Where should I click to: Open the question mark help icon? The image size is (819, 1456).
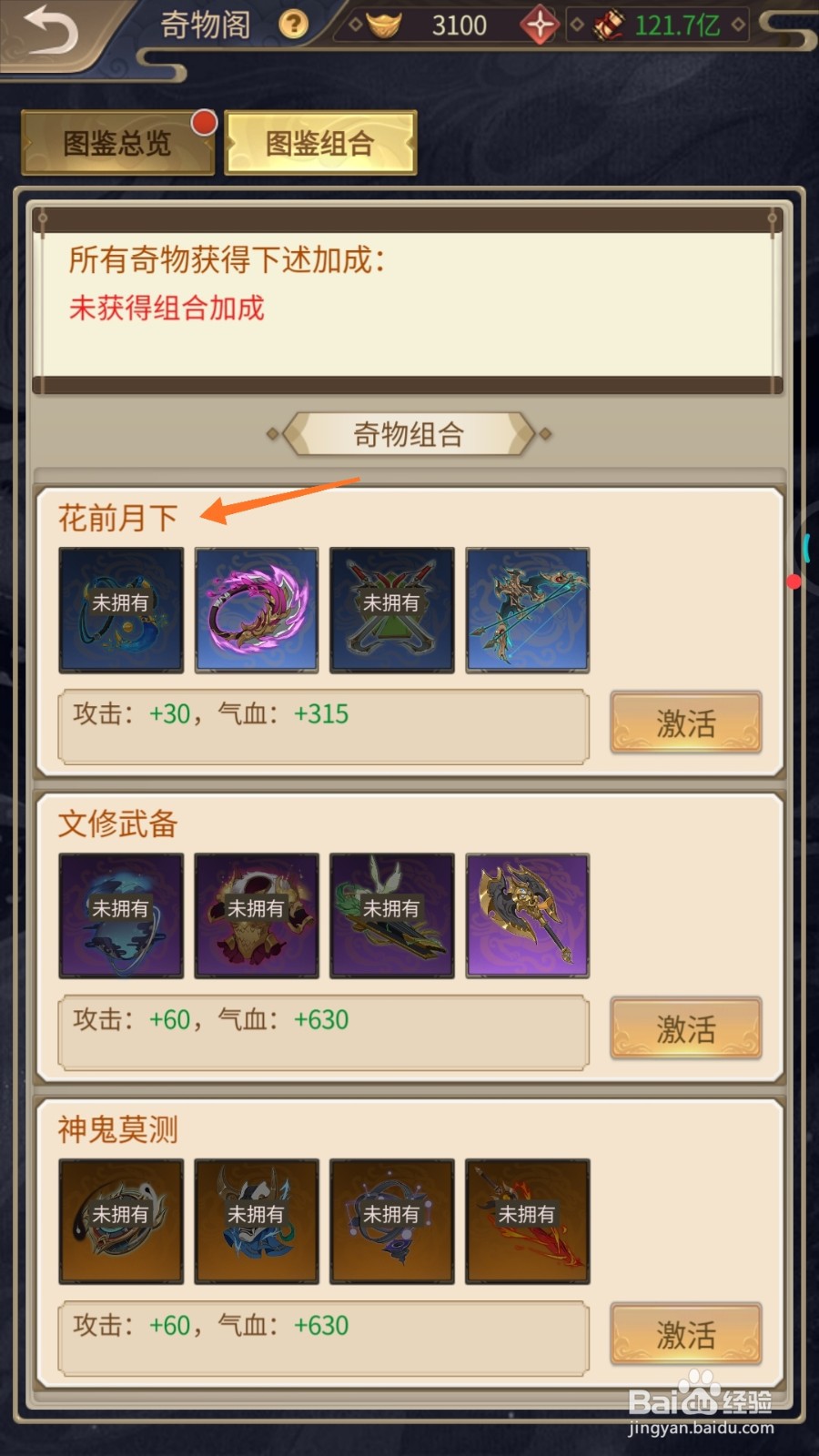[x=293, y=25]
